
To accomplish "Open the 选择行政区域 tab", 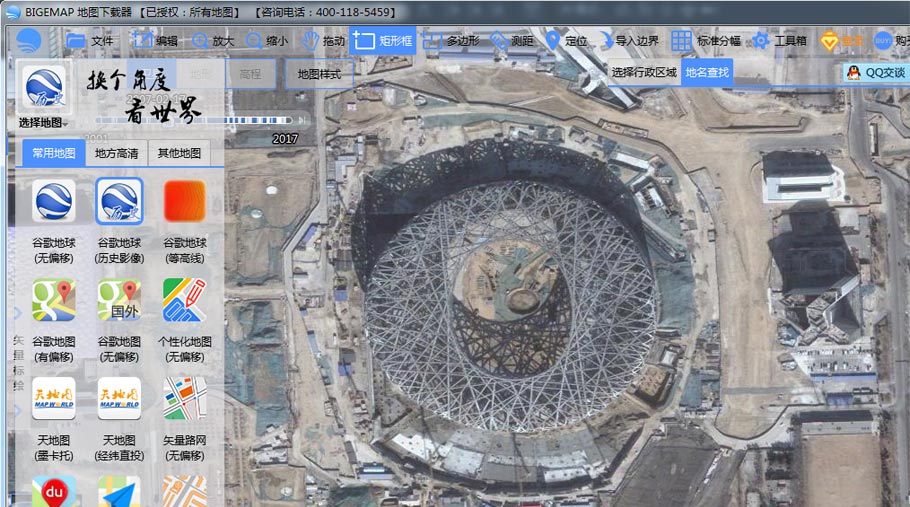I will click(x=644, y=73).
